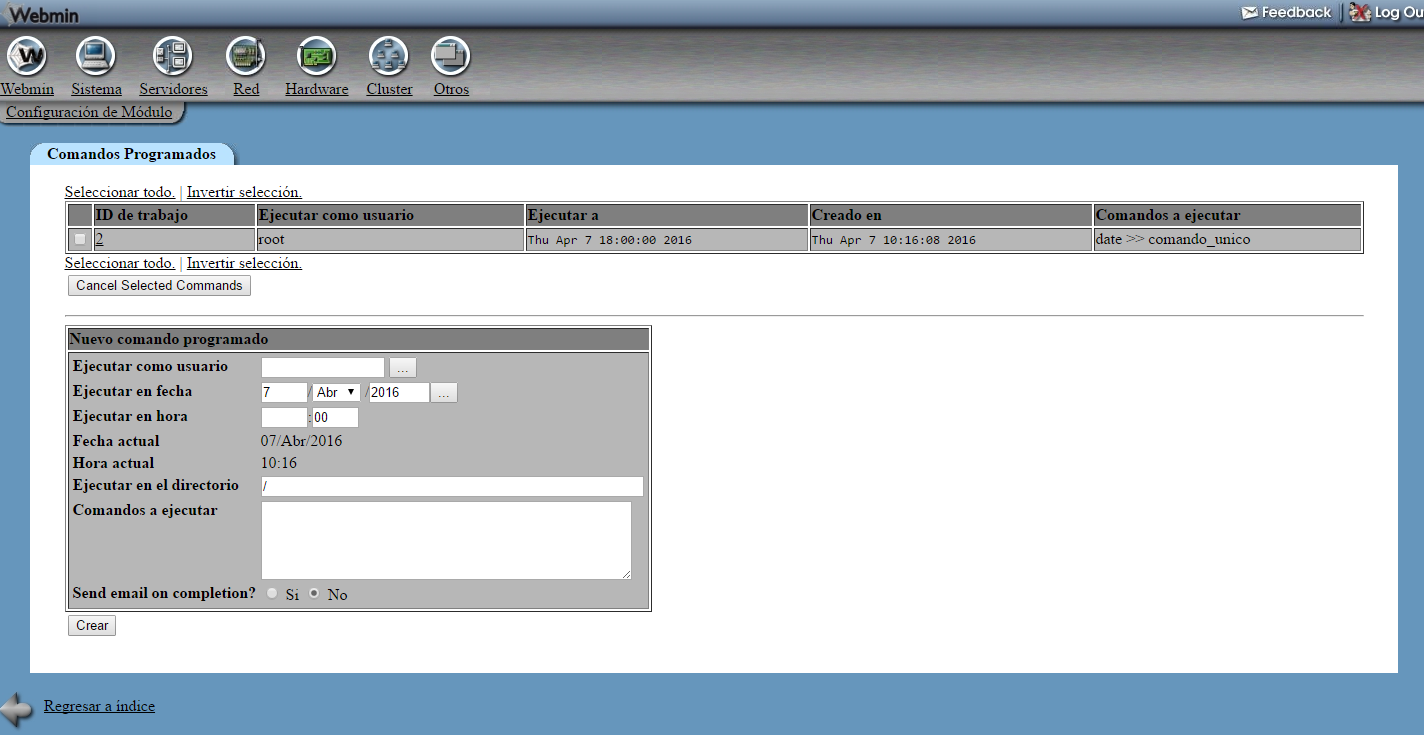This screenshot has width=1424, height=735.
Task: Expand the month dropdown showing Abr
Action: point(337,393)
